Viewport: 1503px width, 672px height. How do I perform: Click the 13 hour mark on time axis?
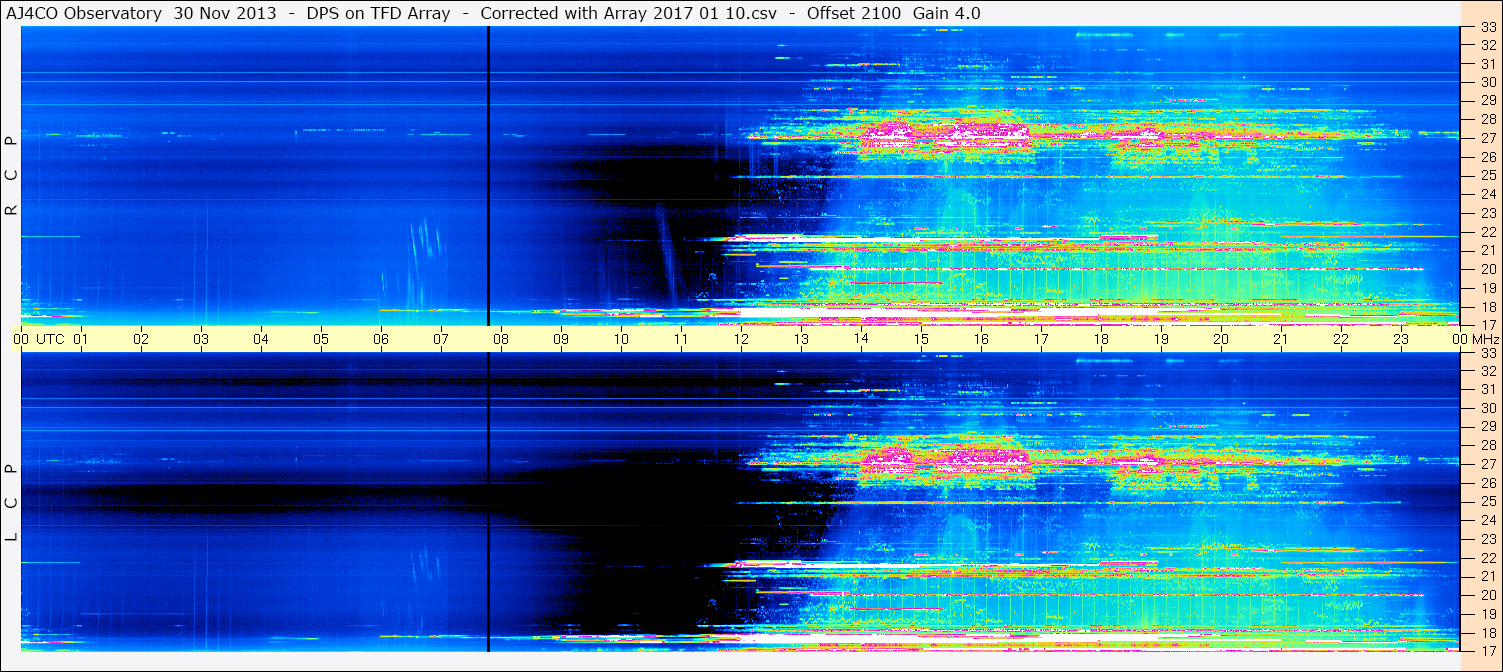[x=801, y=339]
